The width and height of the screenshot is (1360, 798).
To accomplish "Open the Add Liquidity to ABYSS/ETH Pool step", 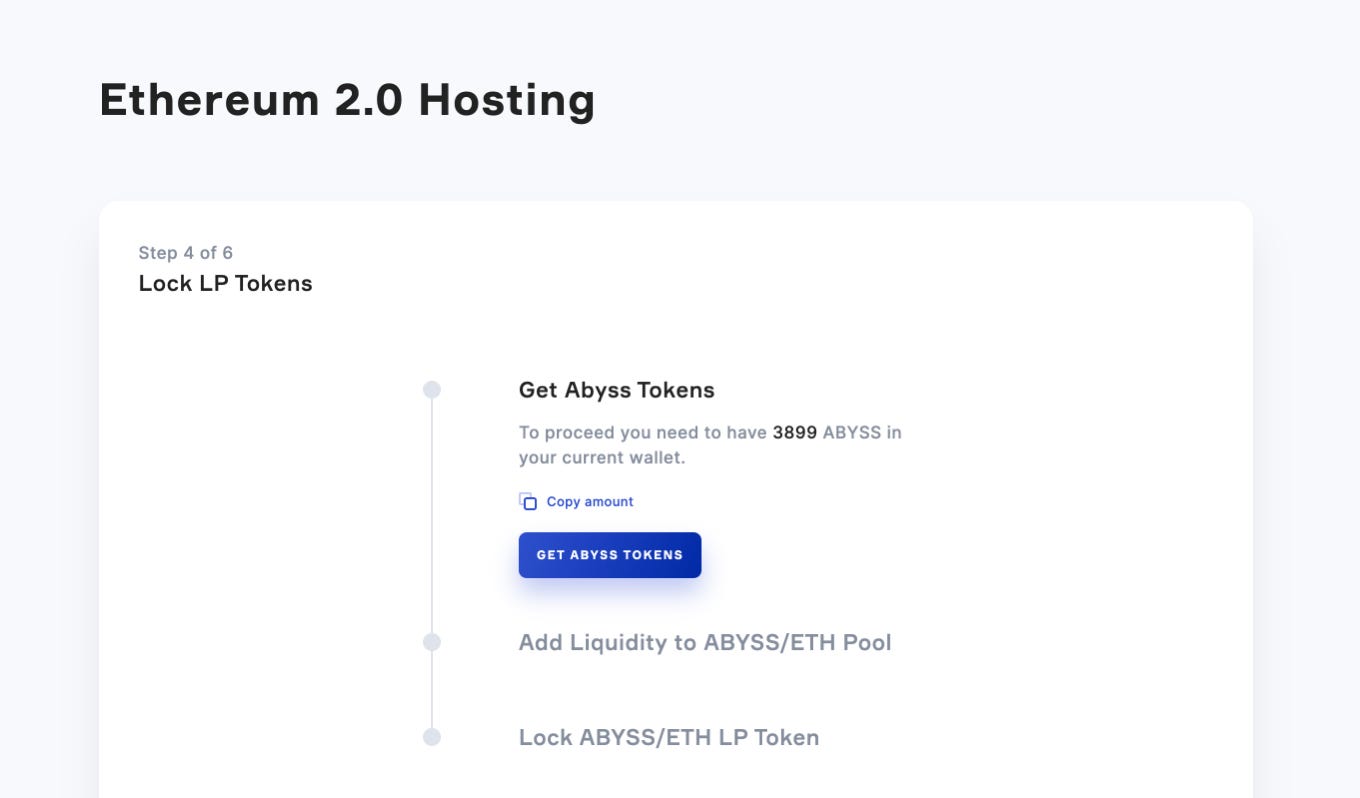I will pyautogui.click(x=704, y=643).
